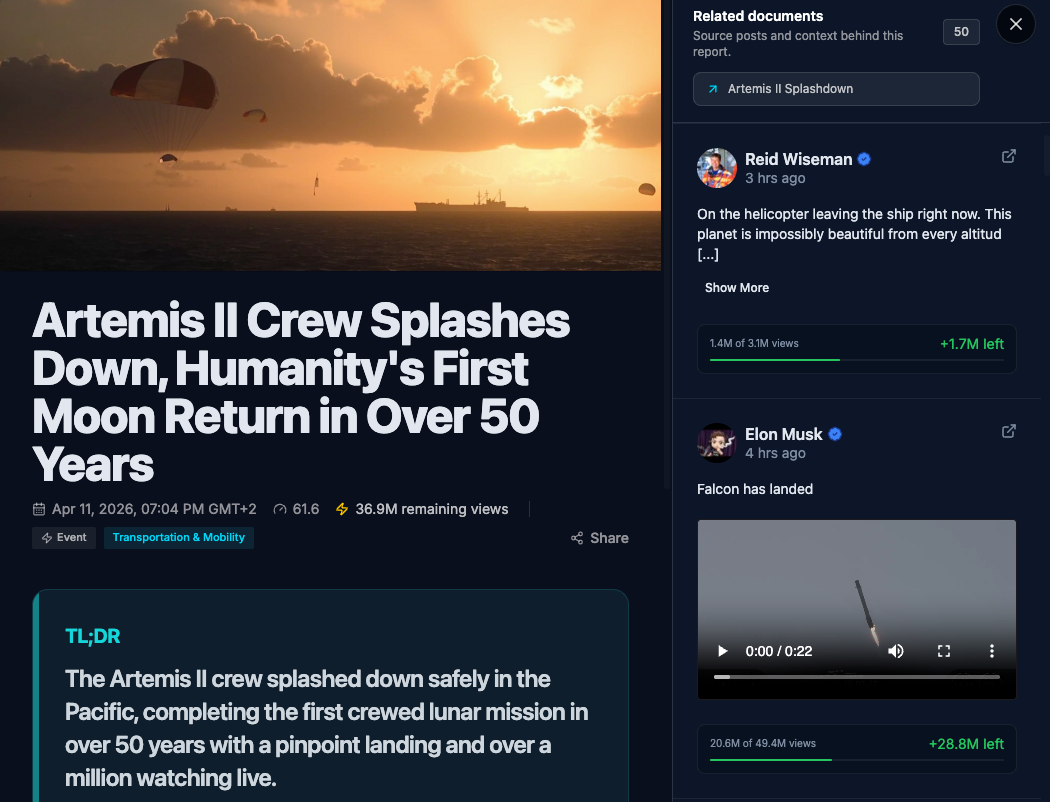Mute the video volume icon
This screenshot has width=1050, height=802.
click(896, 651)
